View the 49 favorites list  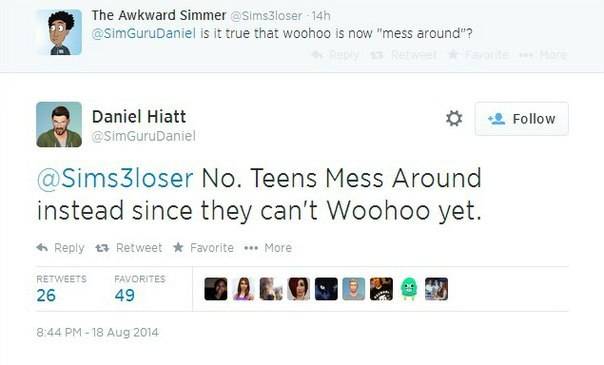tap(140, 289)
